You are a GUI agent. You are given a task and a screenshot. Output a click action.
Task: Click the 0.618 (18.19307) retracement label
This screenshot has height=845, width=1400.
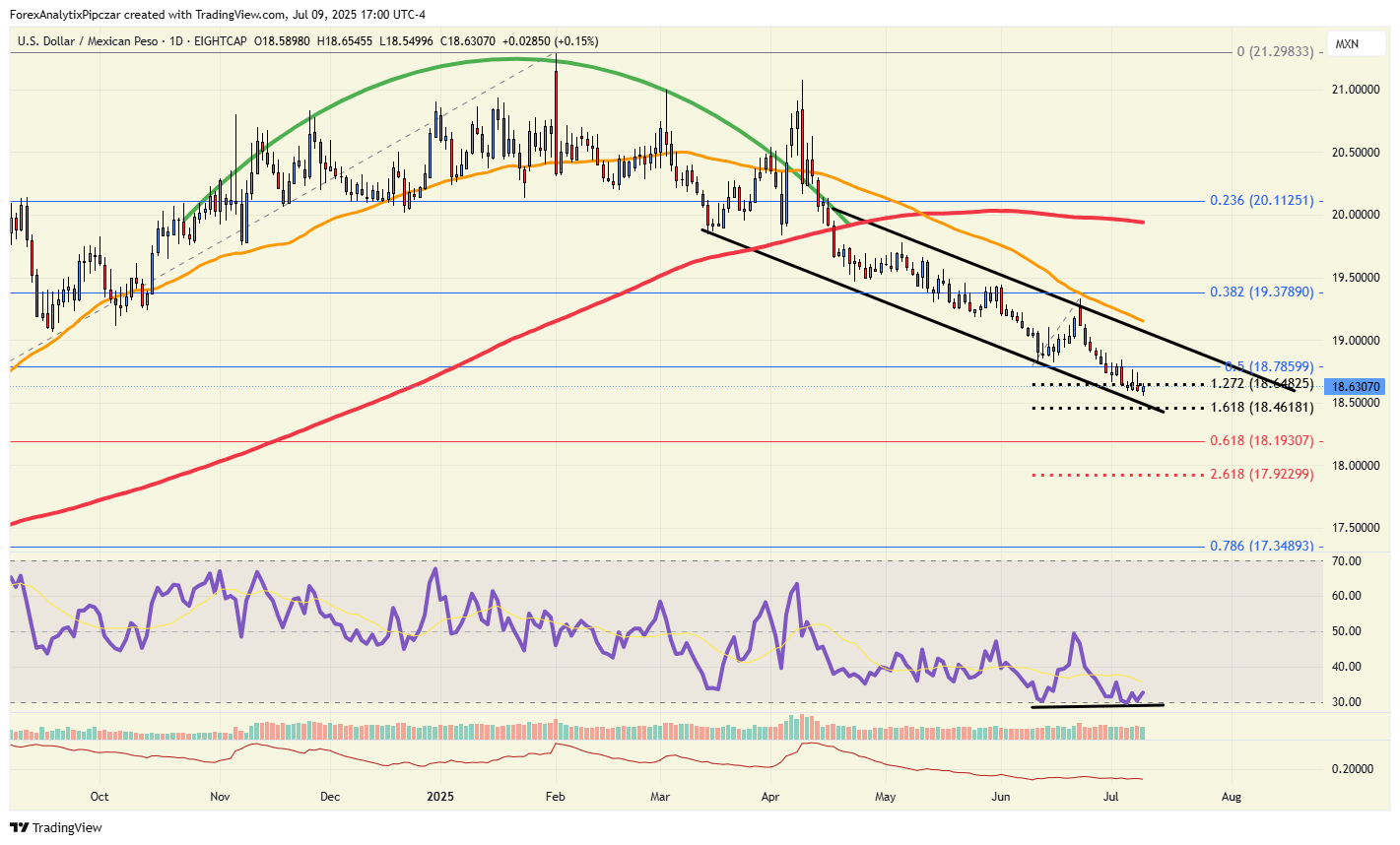[1261, 441]
